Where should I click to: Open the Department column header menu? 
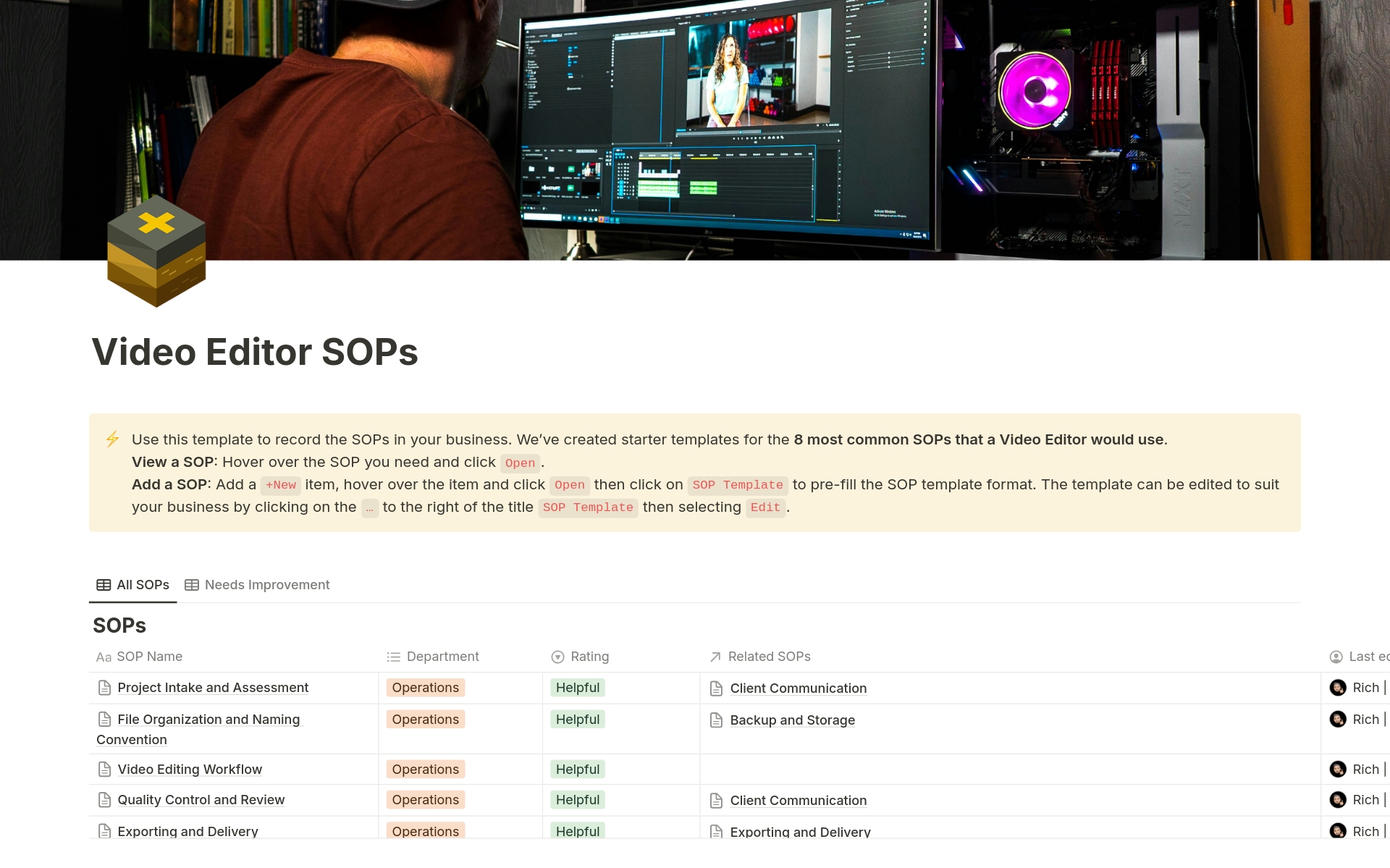coord(442,657)
